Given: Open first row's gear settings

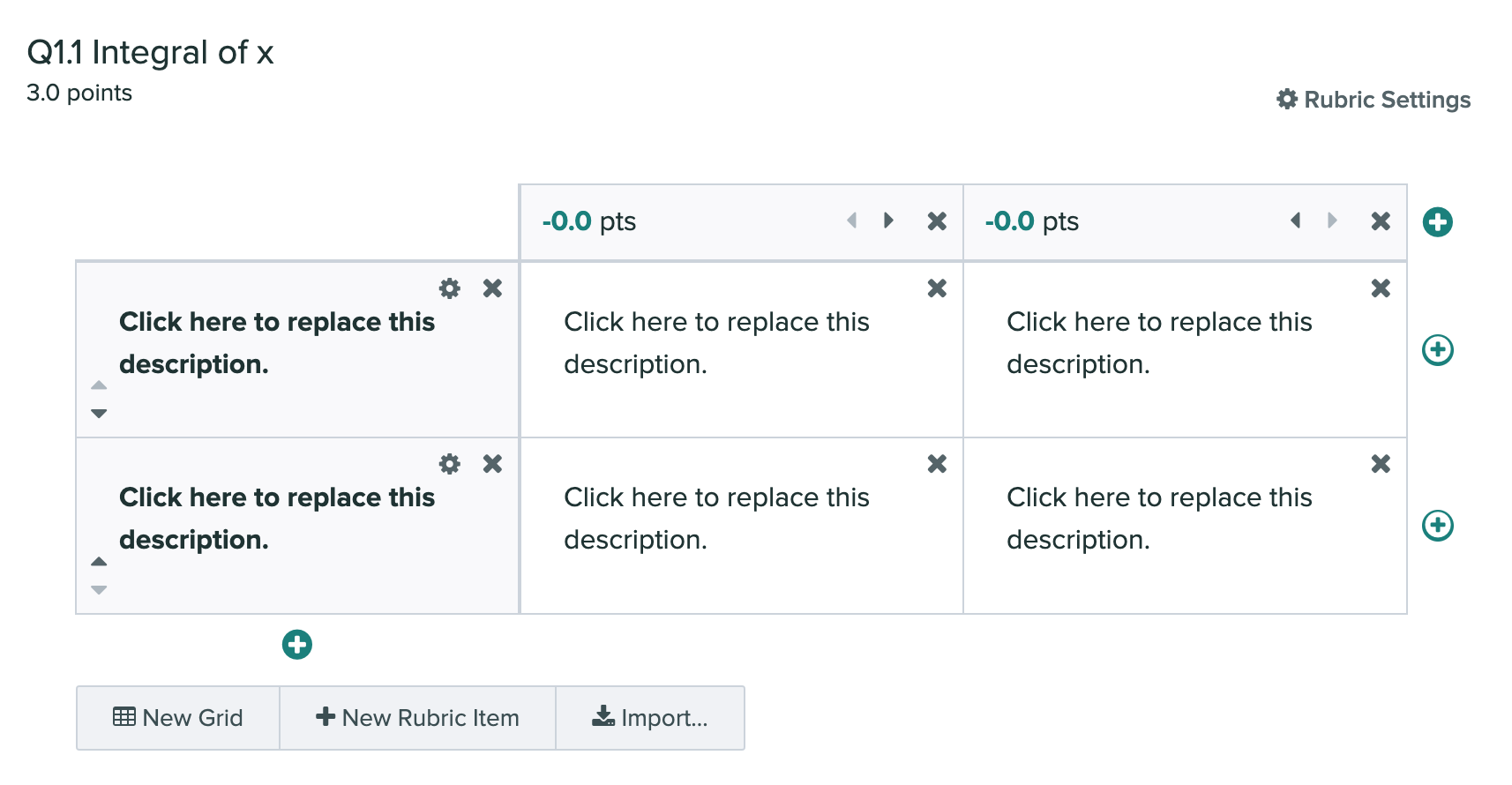Looking at the screenshot, I should point(450,288).
